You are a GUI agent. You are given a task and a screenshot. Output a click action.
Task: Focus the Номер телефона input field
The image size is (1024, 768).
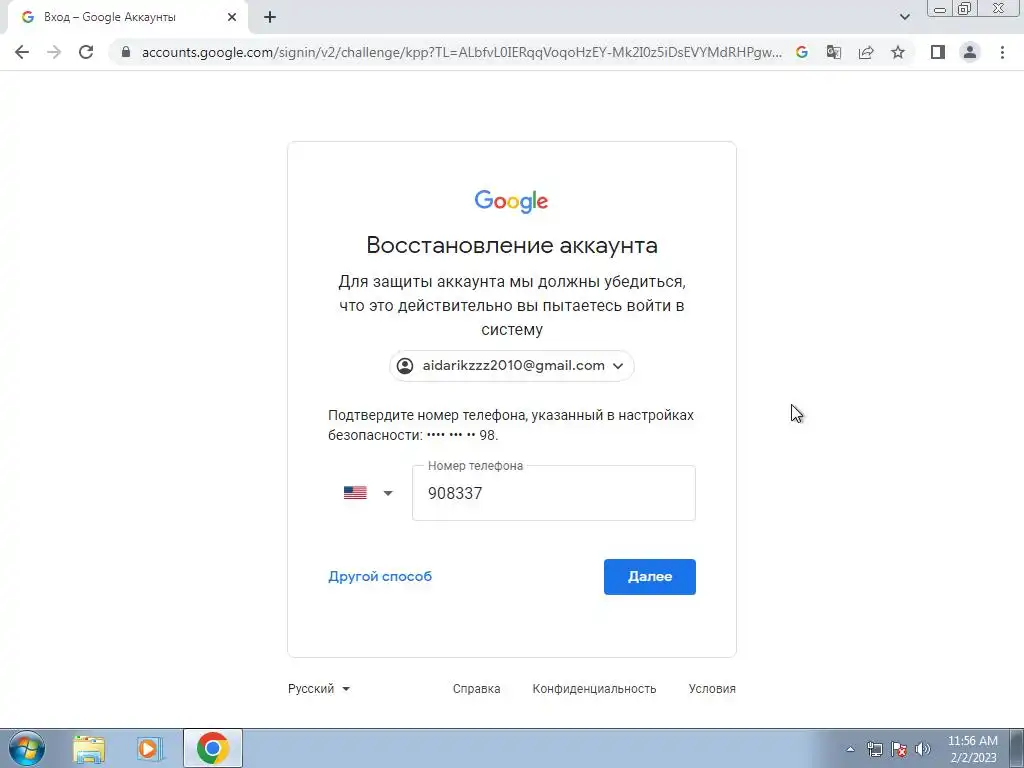[554, 493]
